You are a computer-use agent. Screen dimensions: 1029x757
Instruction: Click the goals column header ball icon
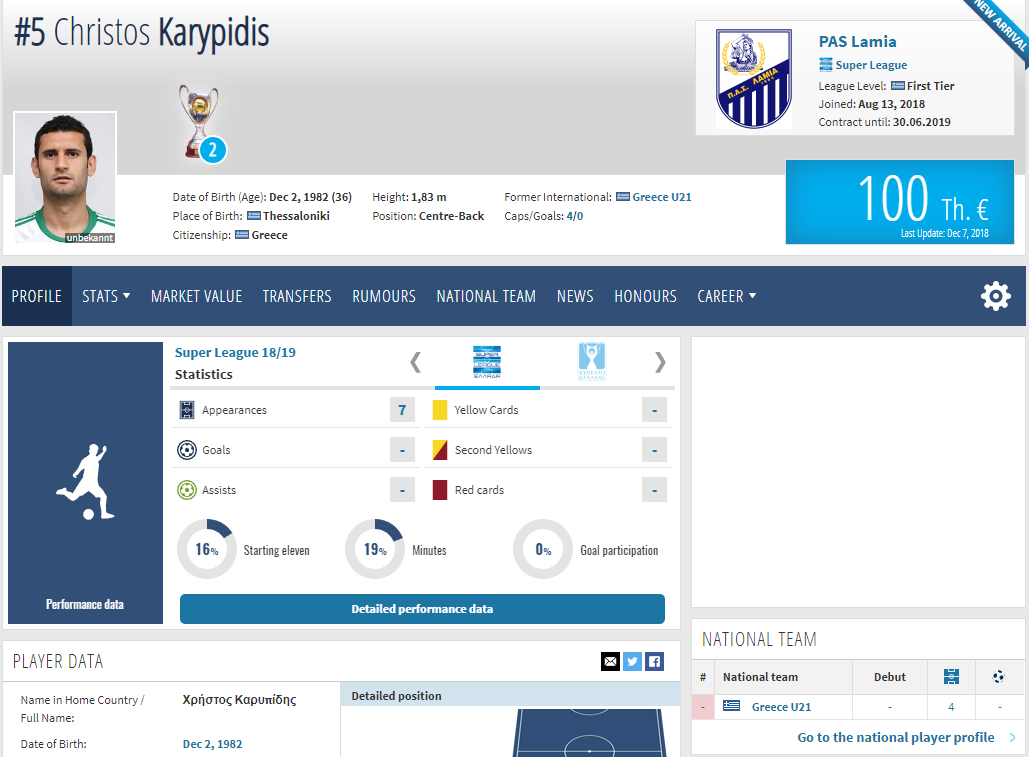click(x=999, y=676)
